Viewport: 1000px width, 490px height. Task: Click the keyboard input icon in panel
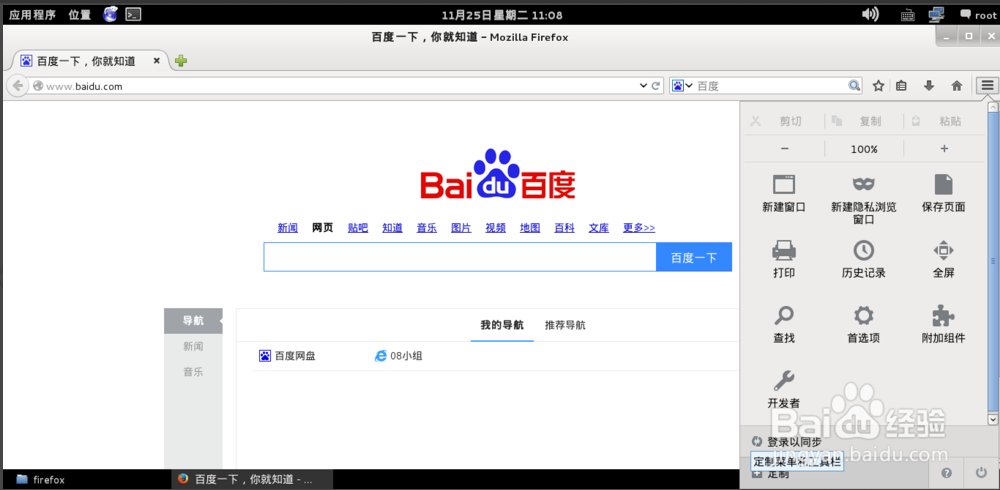908,15
